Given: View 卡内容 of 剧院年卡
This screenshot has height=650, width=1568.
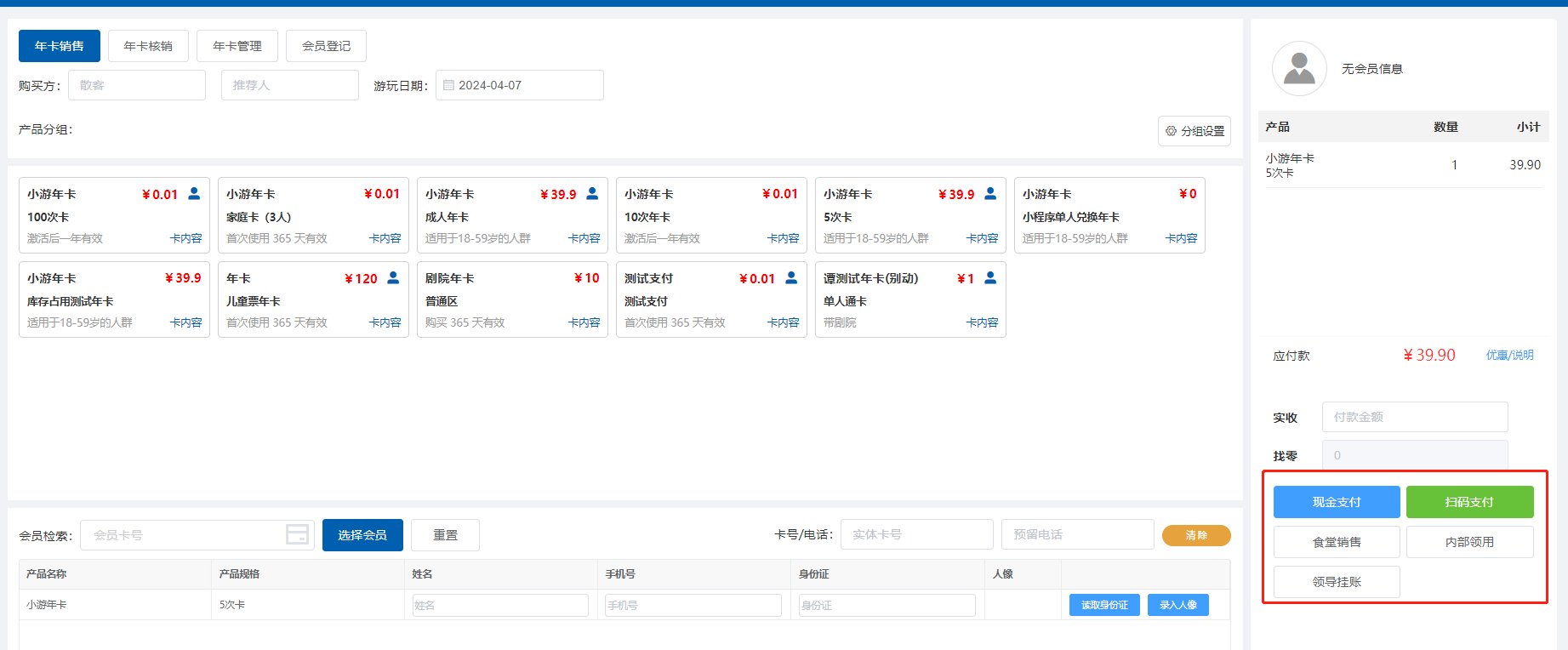Looking at the screenshot, I should click(584, 322).
